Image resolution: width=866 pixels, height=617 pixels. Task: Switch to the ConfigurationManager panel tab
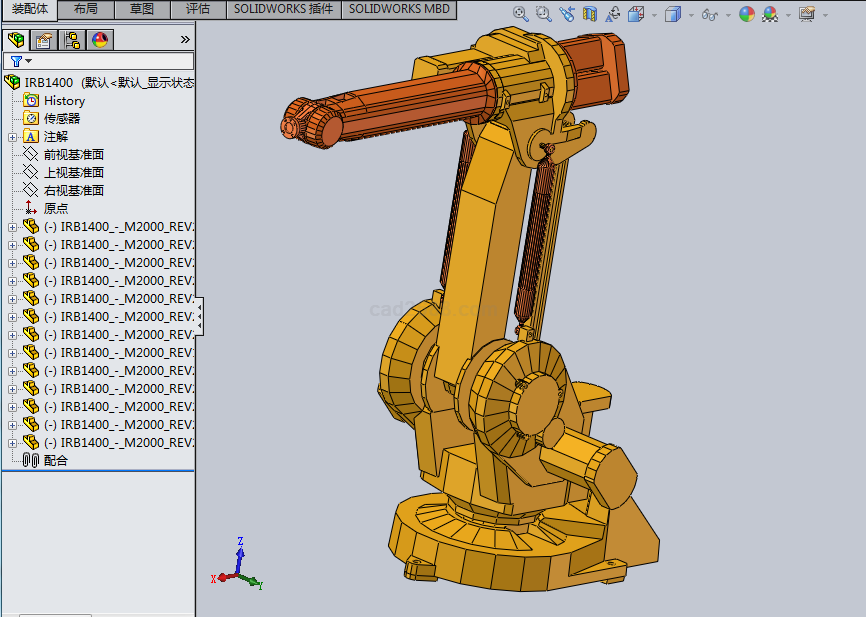(72, 40)
